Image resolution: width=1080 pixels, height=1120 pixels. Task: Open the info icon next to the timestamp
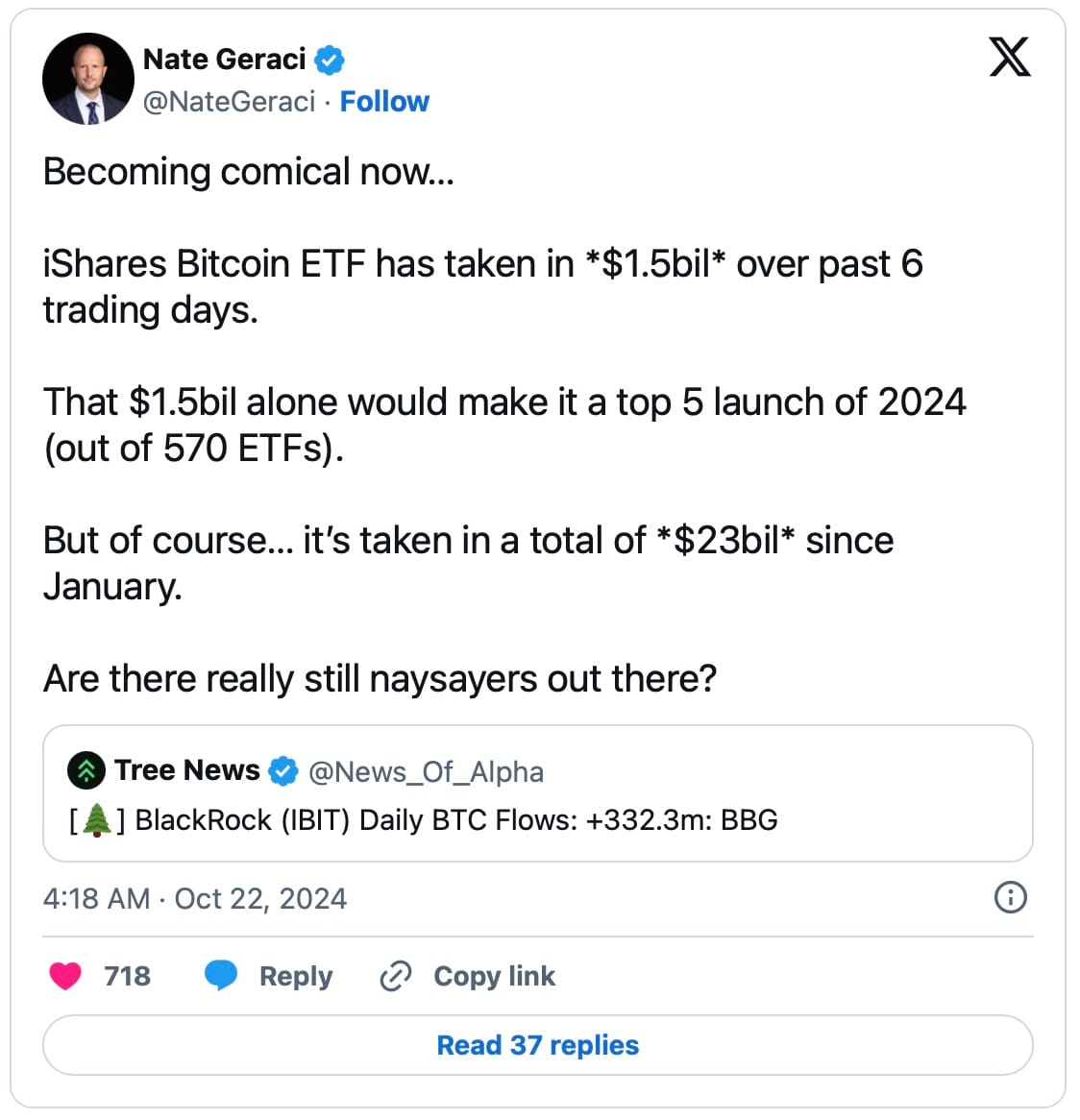tap(1011, 898)
